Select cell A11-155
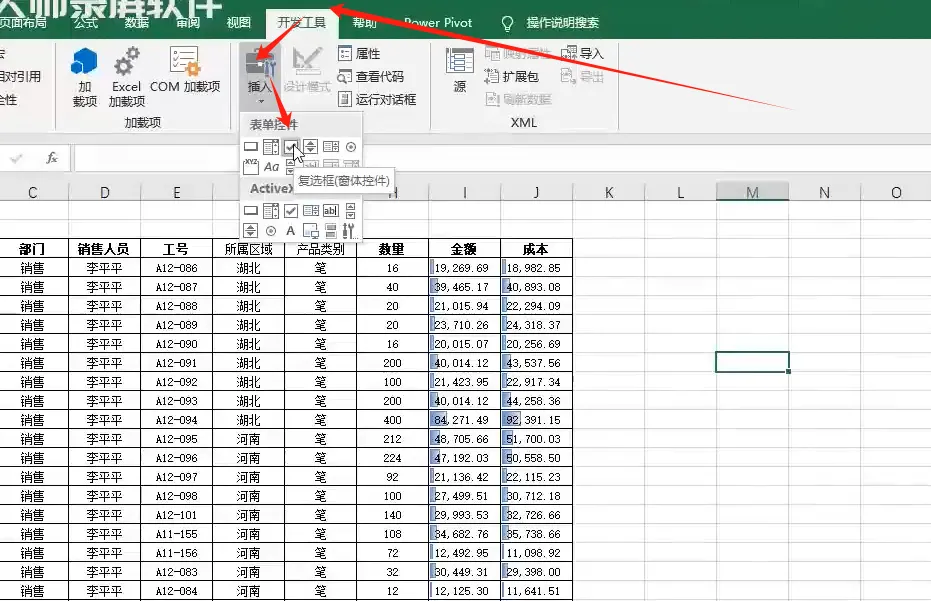931x601 pixels. [176, 534]
